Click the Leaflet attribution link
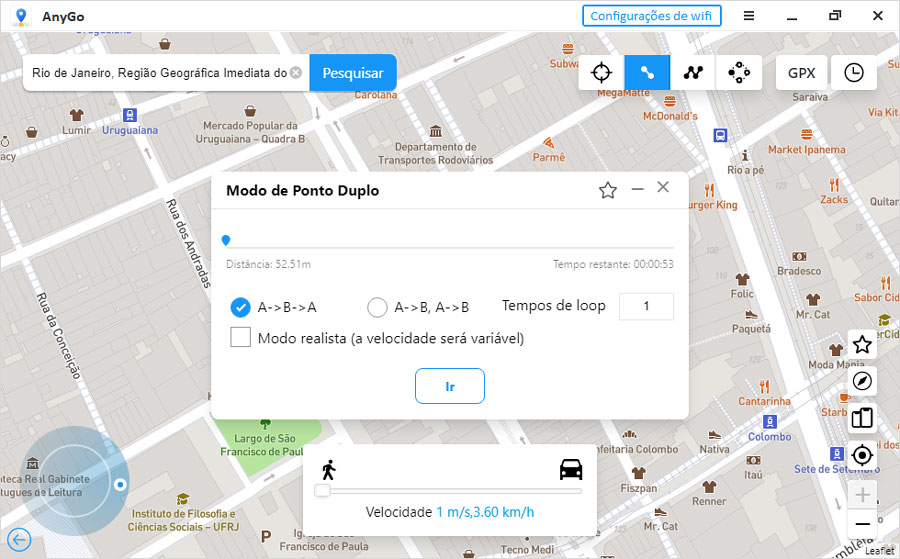Image resolution: width=900 pixels, height=559 pixels. pyautogui.click(x=879, y=550)
